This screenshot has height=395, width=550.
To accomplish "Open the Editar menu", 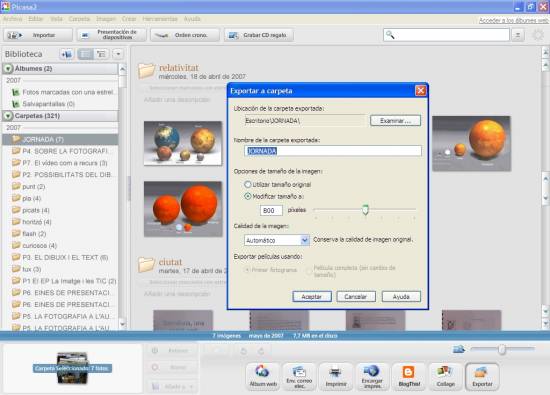I will click(36, 19).
